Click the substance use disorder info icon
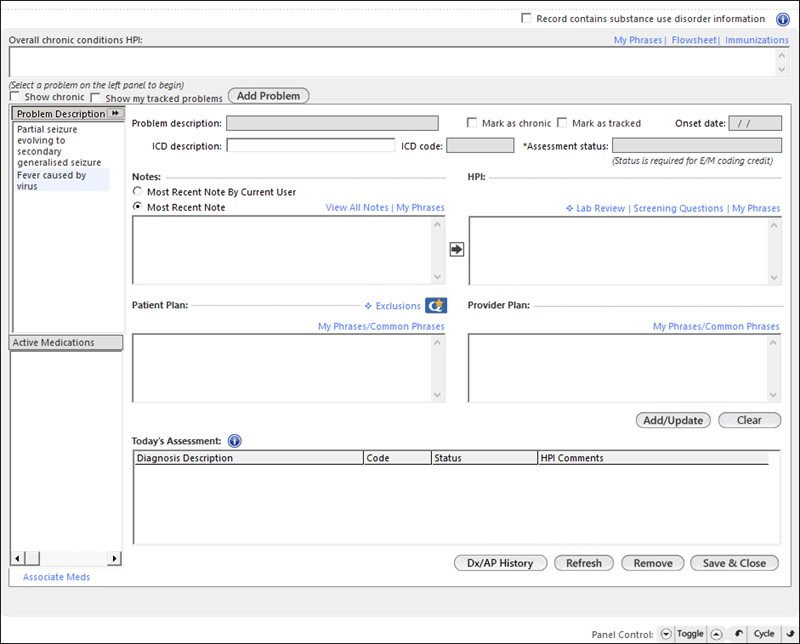Screen dimensions: 800x644 point(783,19)
